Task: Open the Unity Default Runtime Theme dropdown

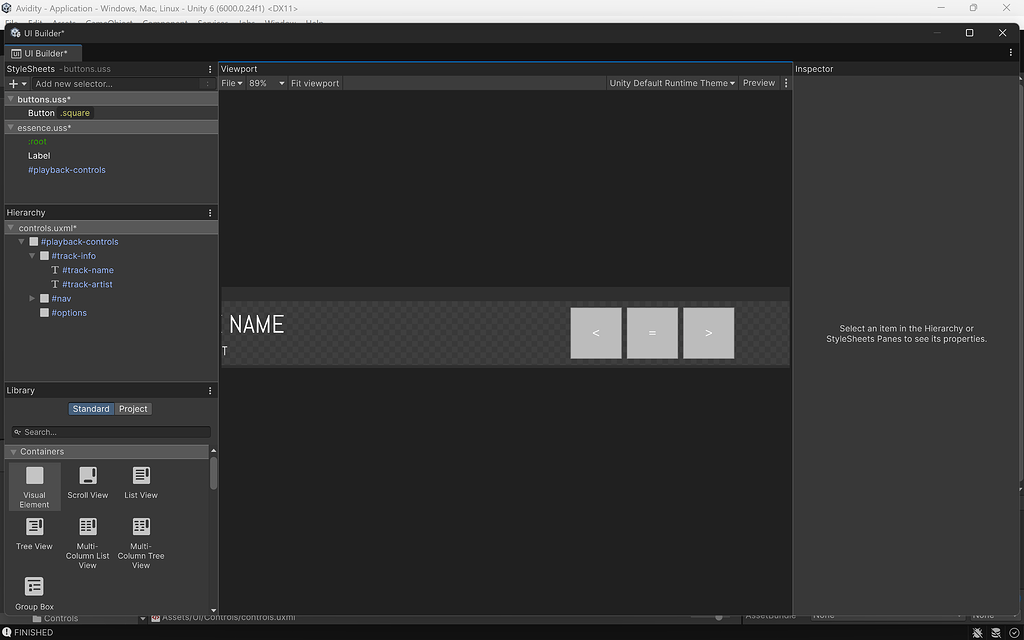Action: click(671, 83)
